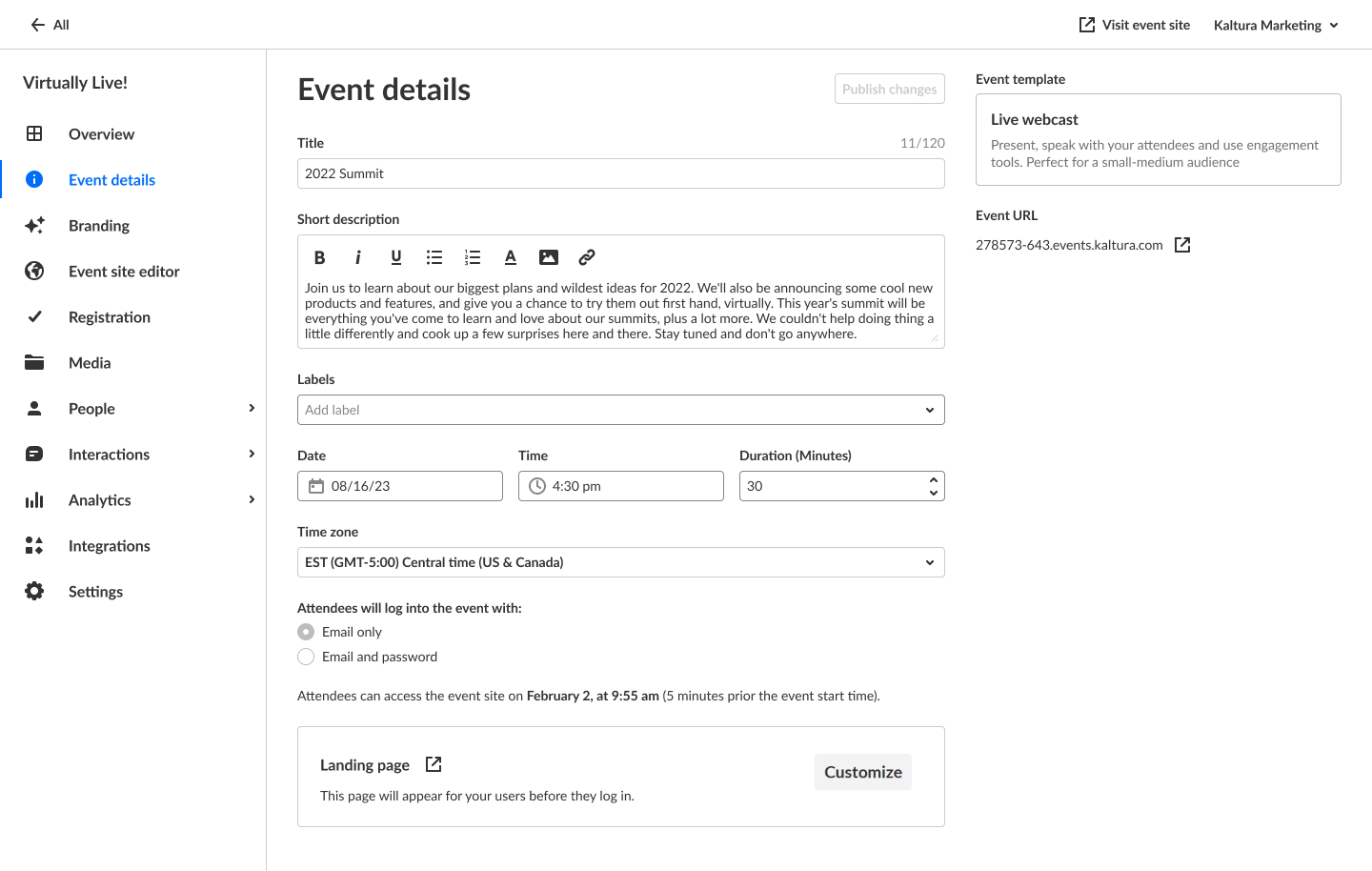Open the Add label dropdown
Screen dimensions: 1372x871
coord(620,410)
